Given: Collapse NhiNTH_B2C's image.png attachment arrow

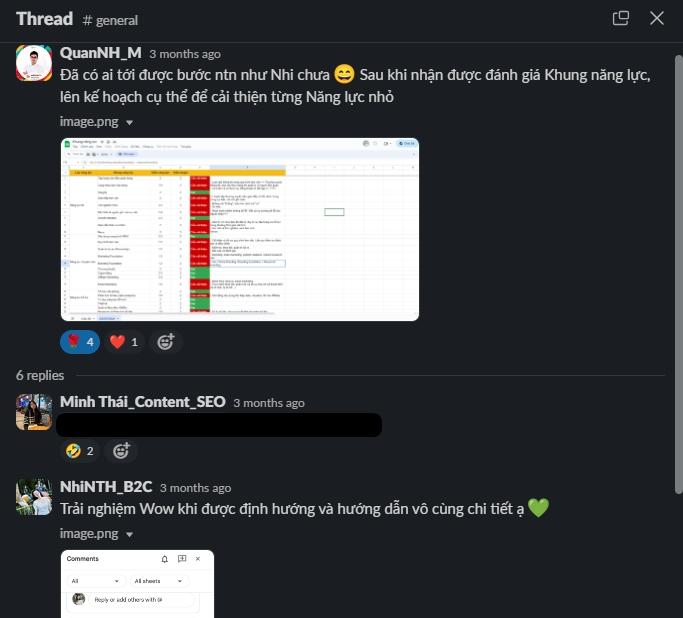Looking at the screenshot, I should (x=129, y=534).
